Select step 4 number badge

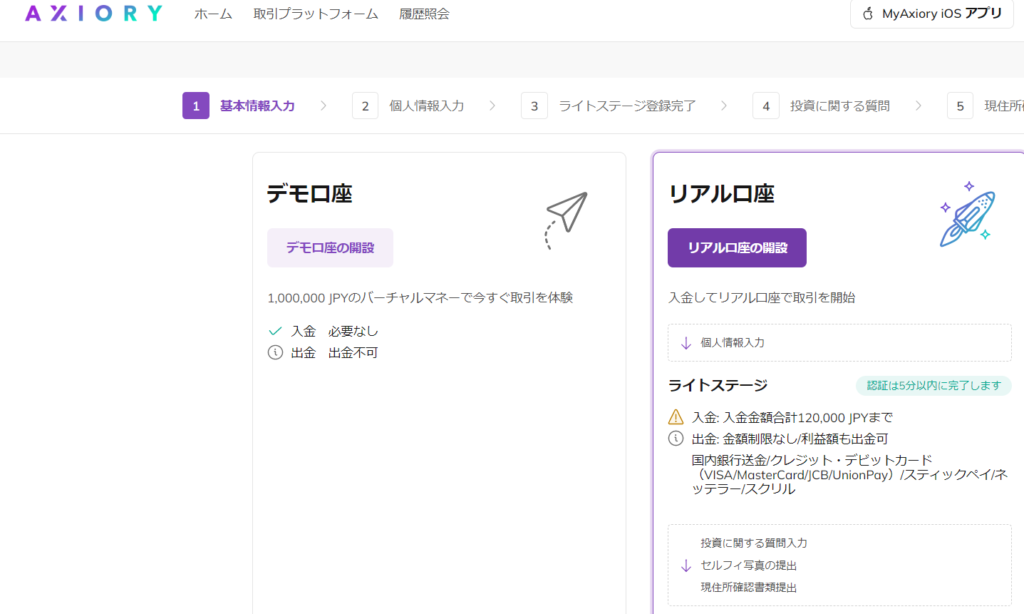pos(766,106)
